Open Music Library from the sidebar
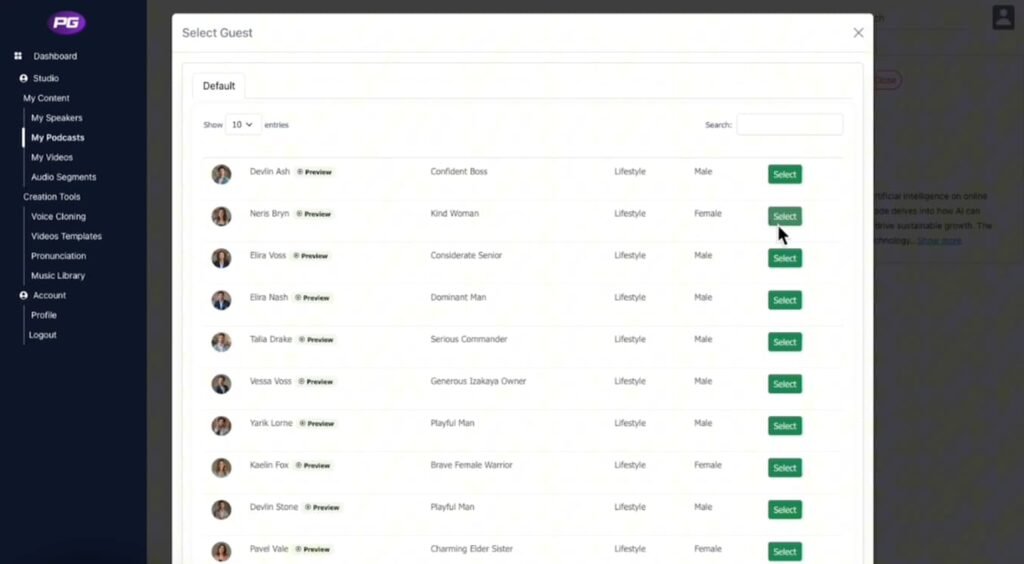This screenshot has width=1024, height=564. pyautogui.click(x=58, y=275)
